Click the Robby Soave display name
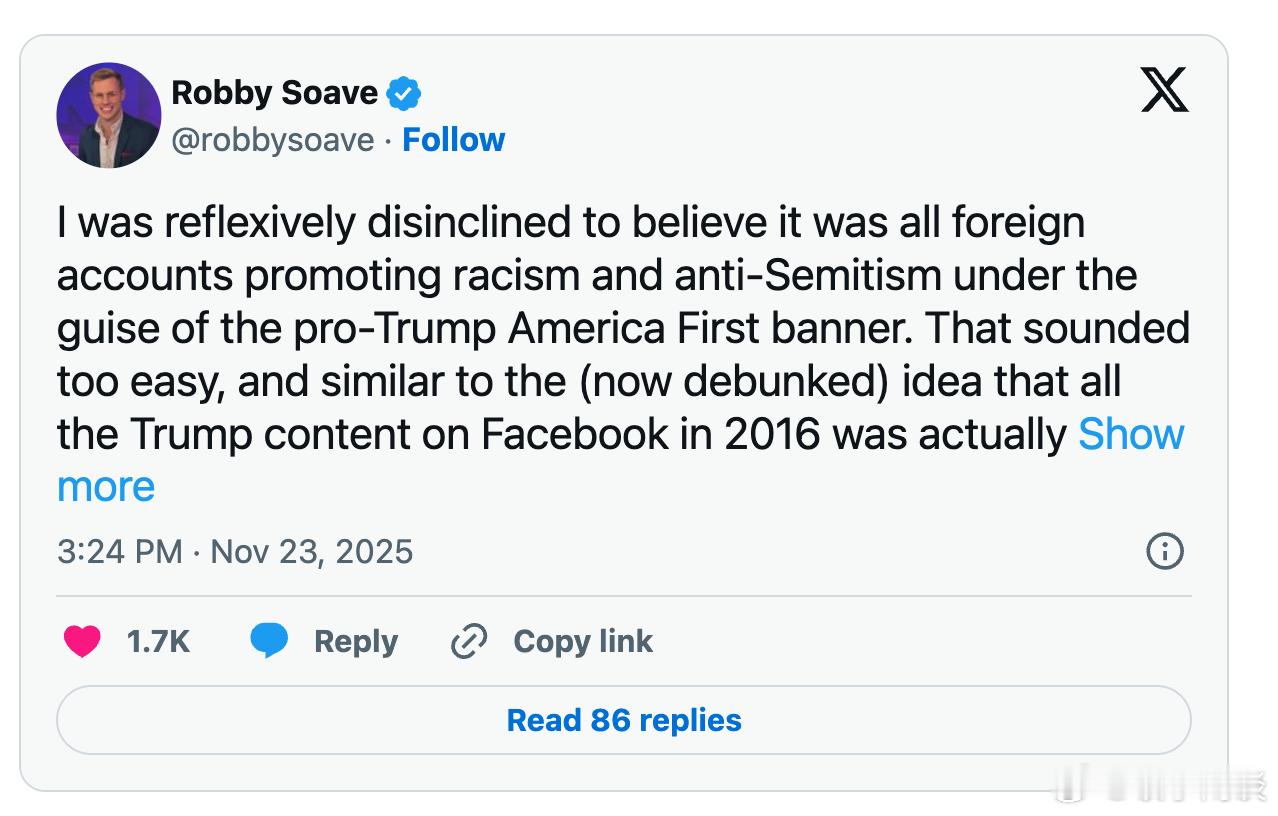Viewport: 1278px width, 816px height. tap(274, 93)
